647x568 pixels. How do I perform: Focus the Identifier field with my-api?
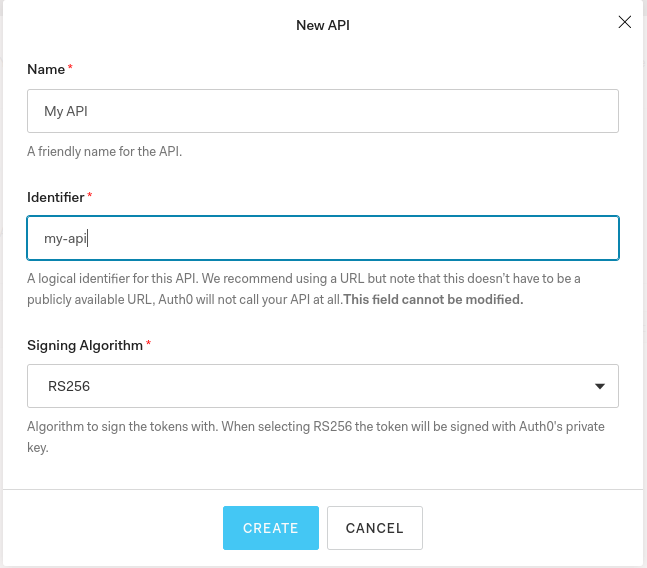[x=323, y=238]
